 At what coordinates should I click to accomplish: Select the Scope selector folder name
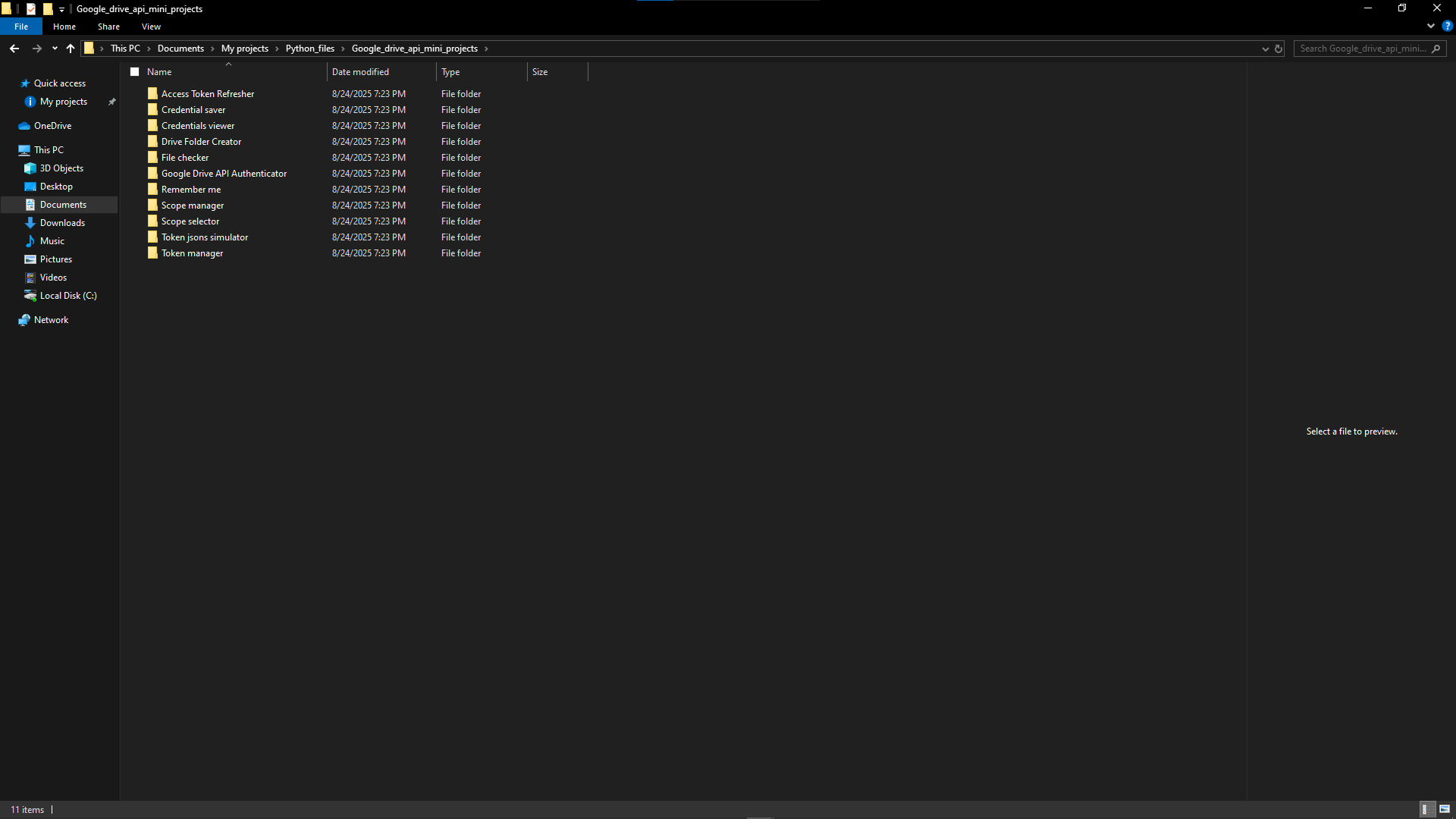pyautogui.click(x=190, y=221)
